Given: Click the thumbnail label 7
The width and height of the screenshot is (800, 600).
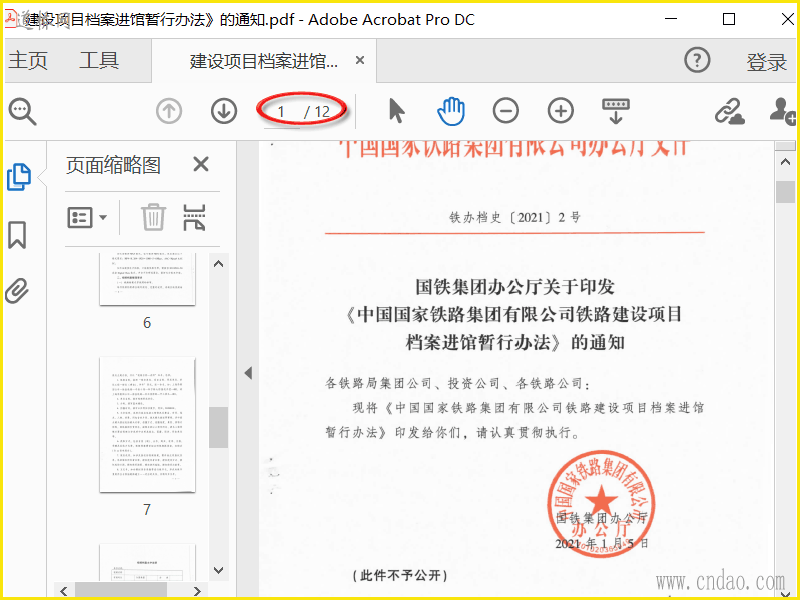Looking at the screenshot, I should 147,509.
